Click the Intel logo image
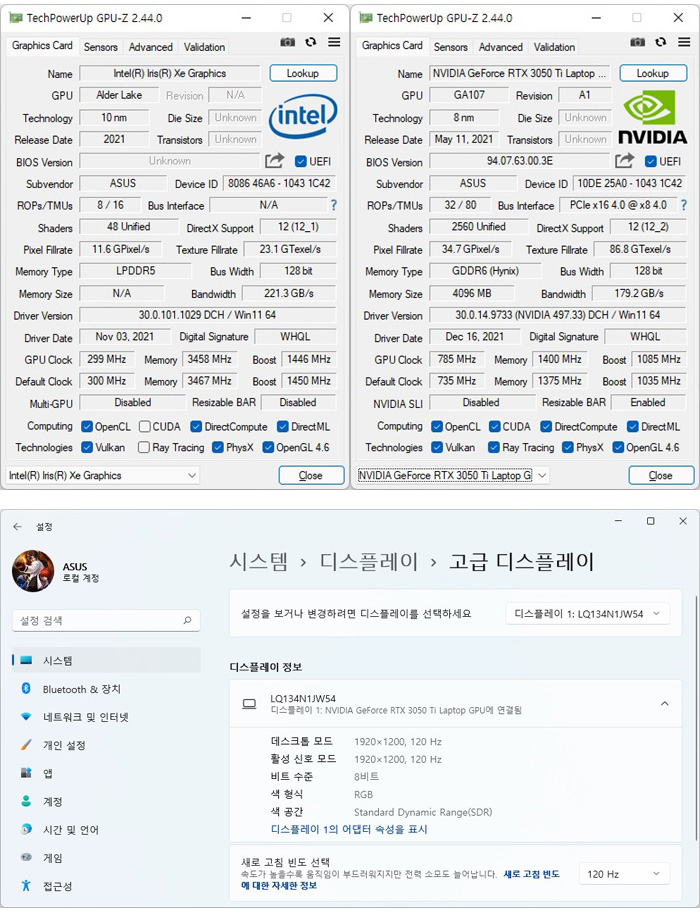The image size is (700, 913). click(x=303, y=116)
